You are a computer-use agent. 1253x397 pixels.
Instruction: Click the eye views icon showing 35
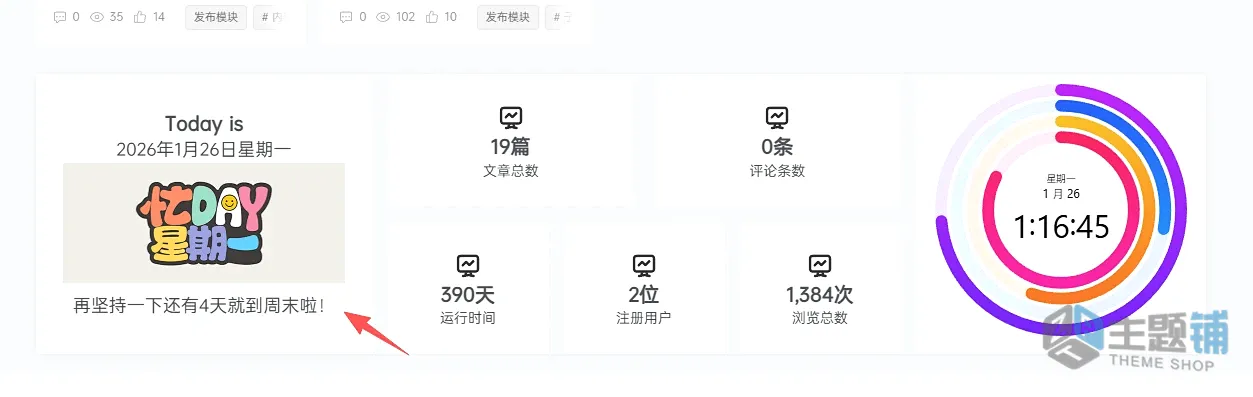pos(98,17)
